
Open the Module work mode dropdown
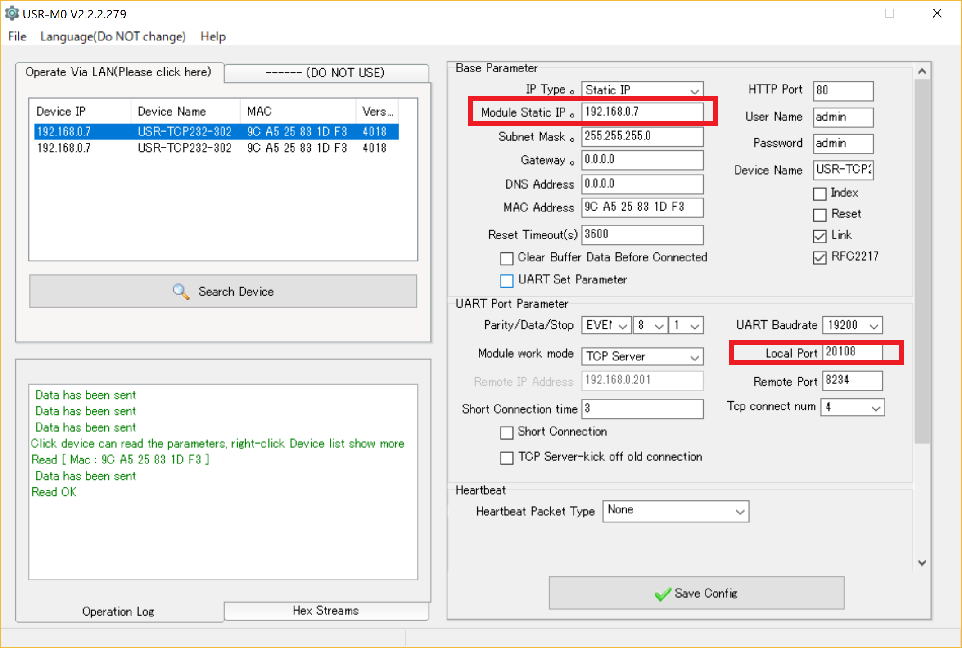point(642,357)
